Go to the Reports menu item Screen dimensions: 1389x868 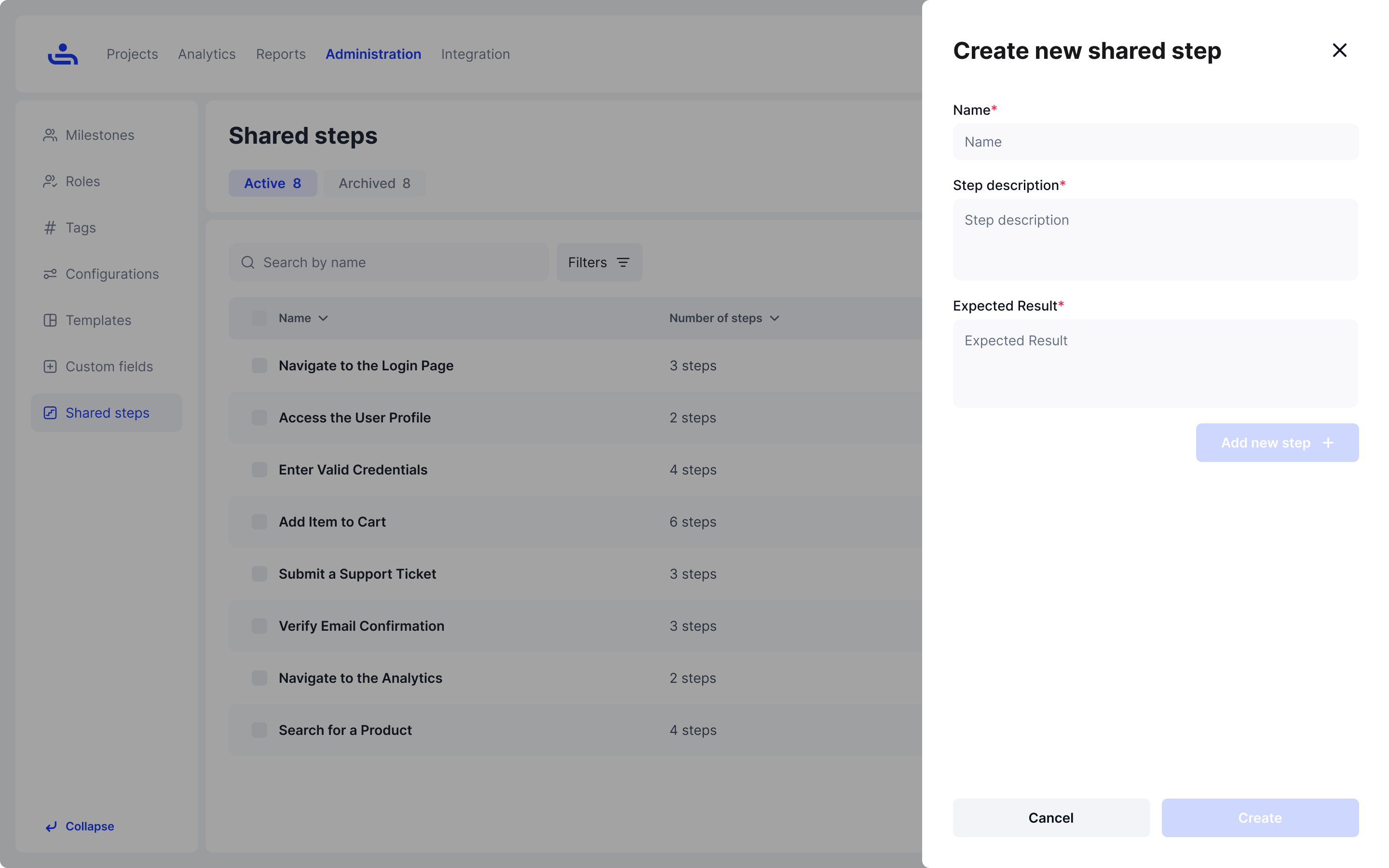(x=281, y=54)
